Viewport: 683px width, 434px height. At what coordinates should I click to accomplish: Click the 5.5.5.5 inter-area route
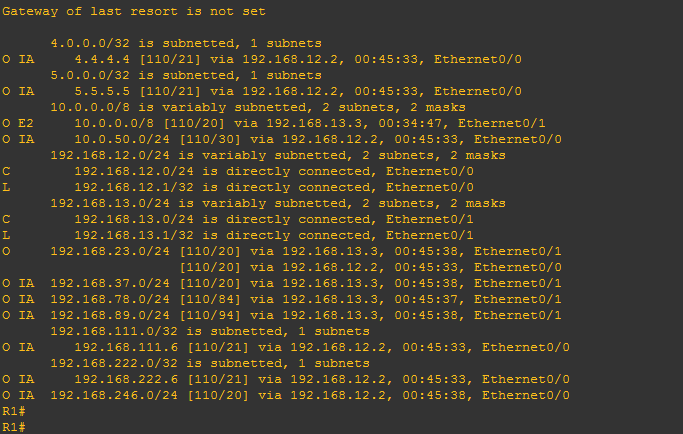262,91
